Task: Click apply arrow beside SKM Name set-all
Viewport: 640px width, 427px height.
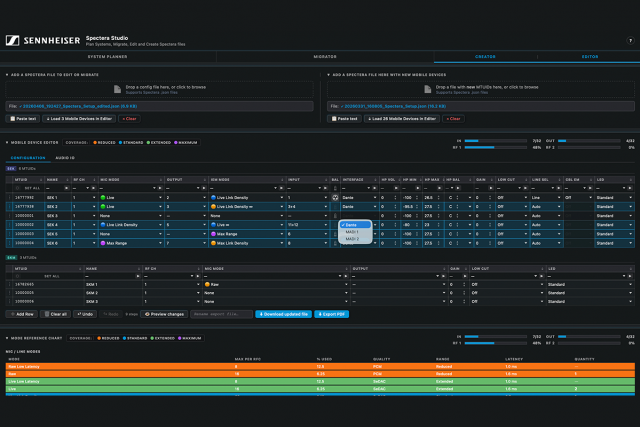Action: 138,276
